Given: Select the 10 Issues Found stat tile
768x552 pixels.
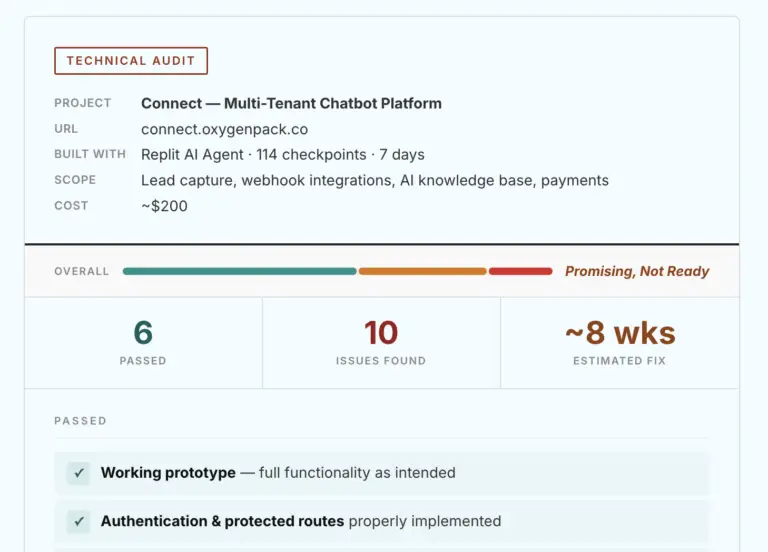Looking at the screenshot, I should pyautogui.click(x=381, y=342).
